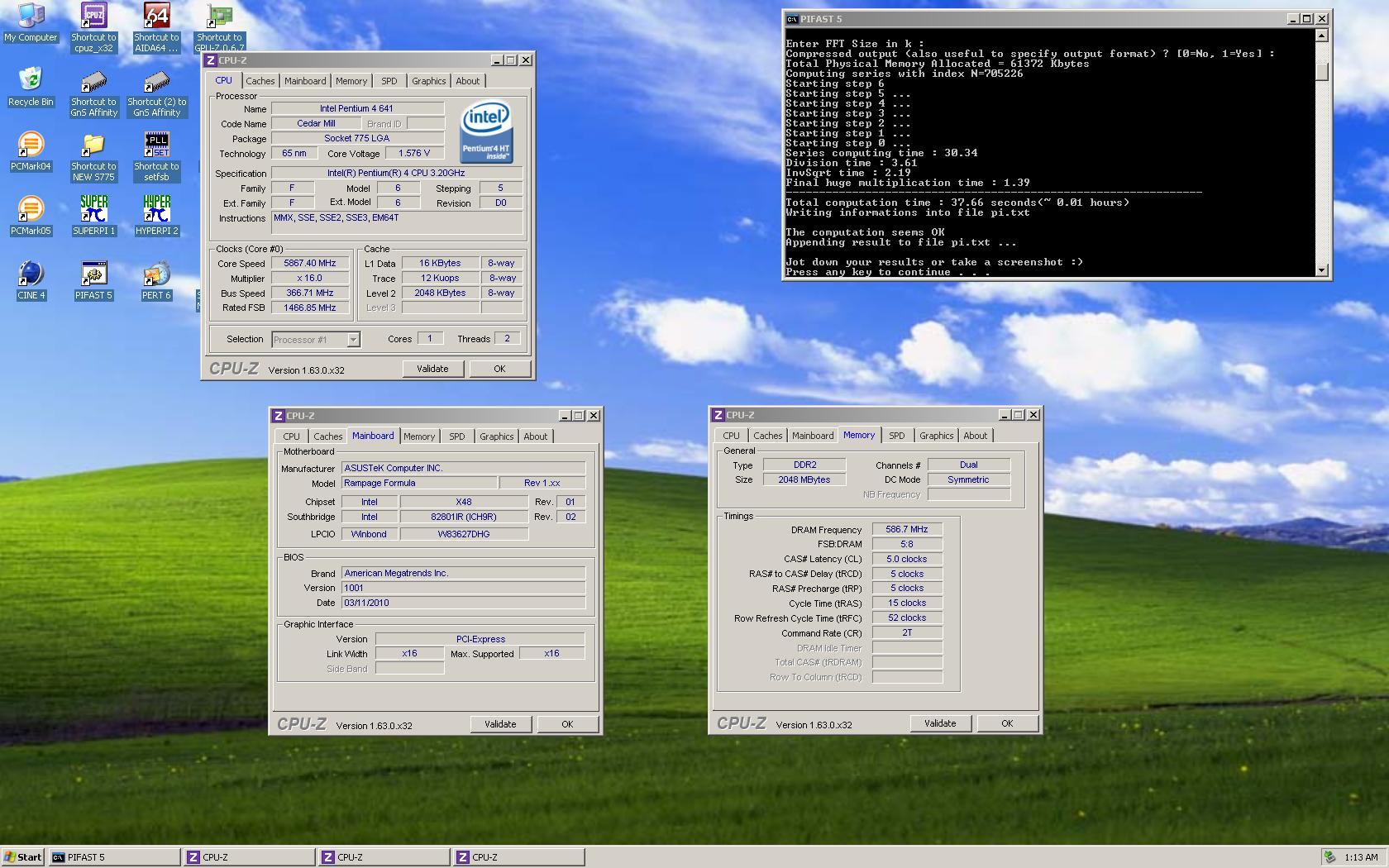
Task: Launch SUPERPI 1 desktop icon
Action: [93, 216]
